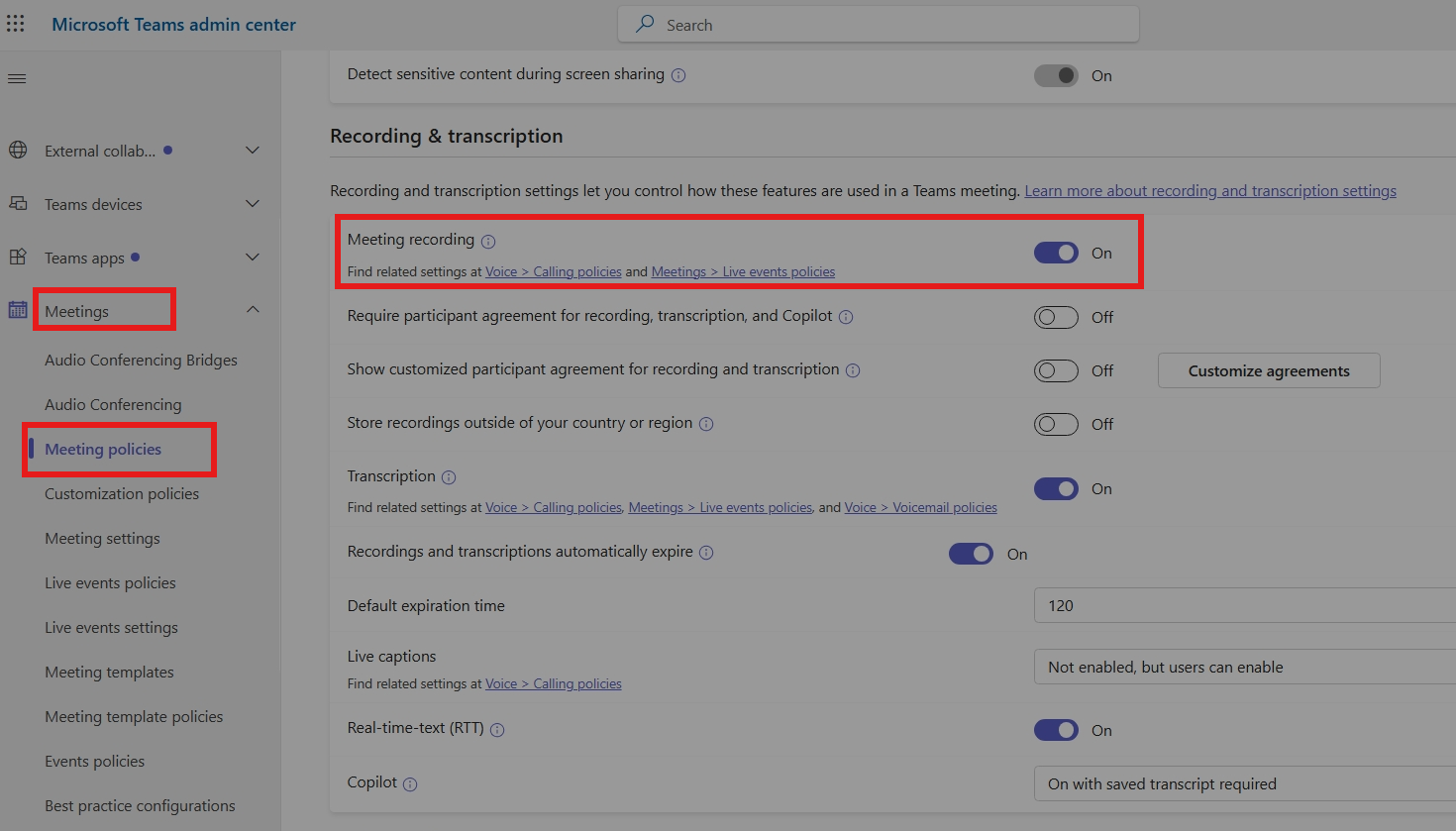Screen dimensions: 1456x831
Task: Open Best practice configurations
Action: (140, 805)
